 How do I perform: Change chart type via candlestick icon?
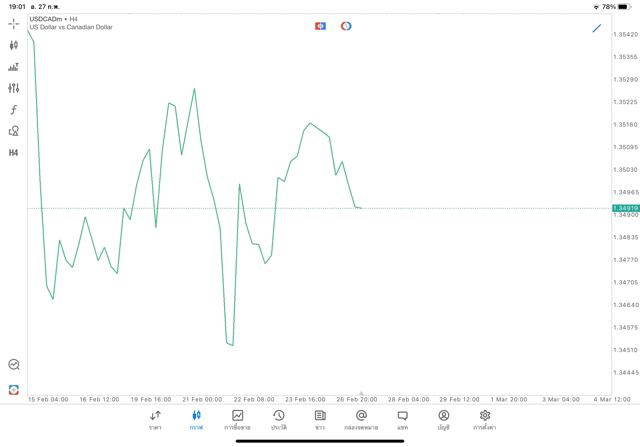click(13, 45)
